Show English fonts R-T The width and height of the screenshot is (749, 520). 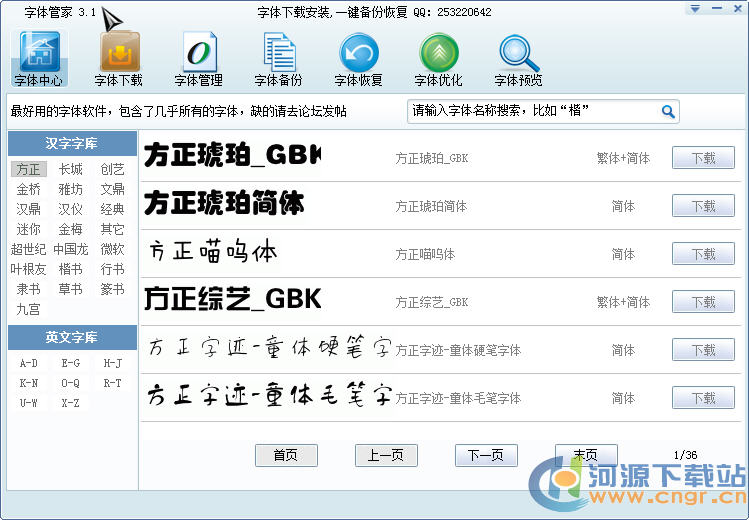pos(112,383)
